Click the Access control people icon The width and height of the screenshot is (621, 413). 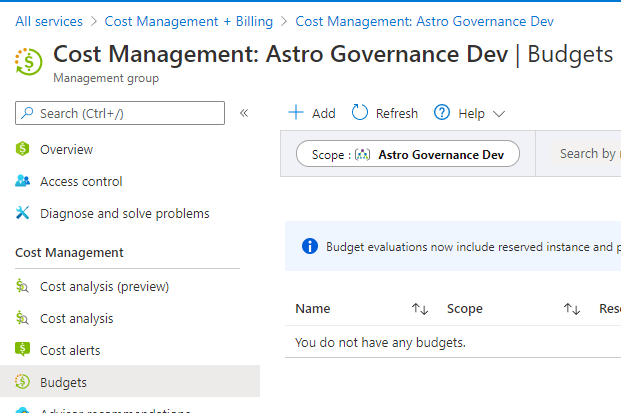[23, 182]
